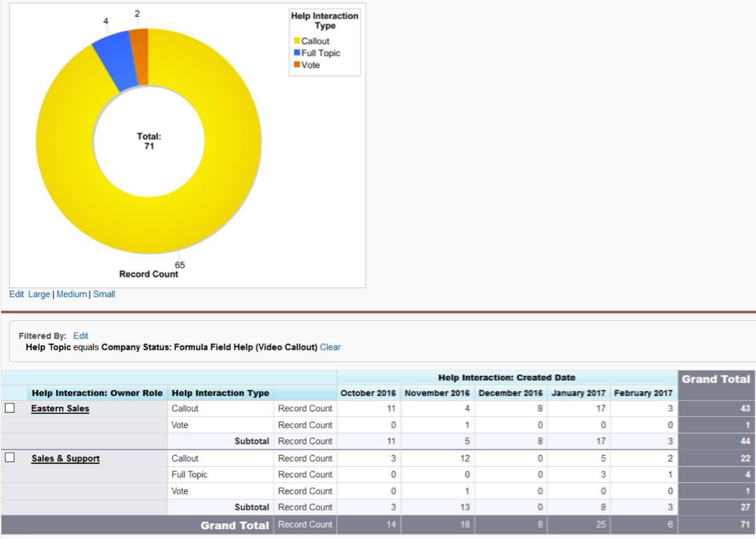756x539 pixels.
Task: Select the blue Full Topic donut slice
Action: click(x=116, y=60)
